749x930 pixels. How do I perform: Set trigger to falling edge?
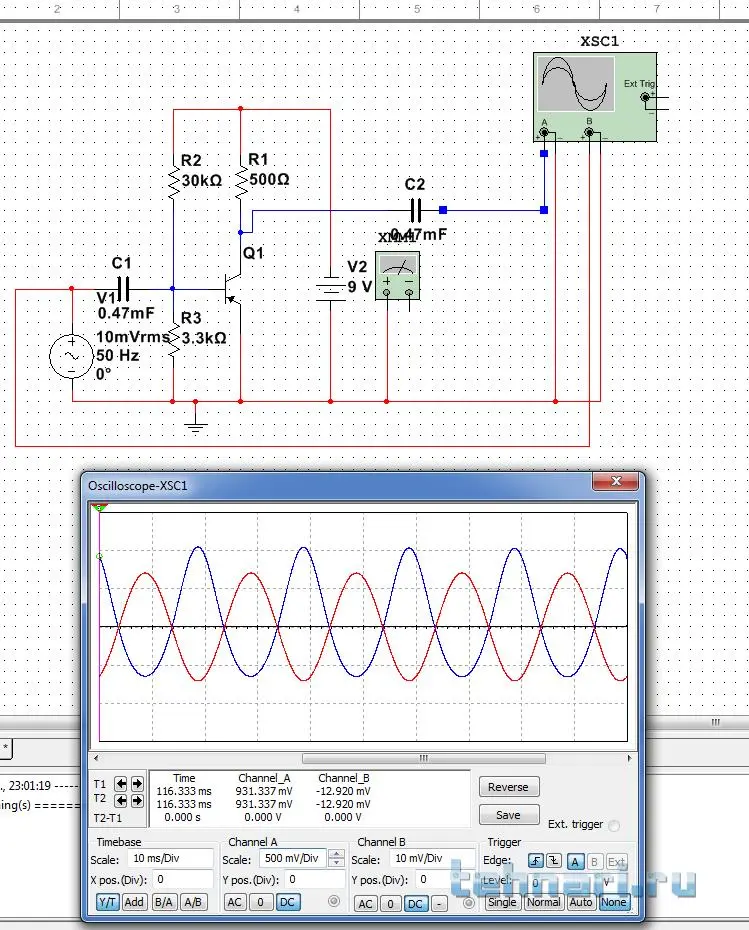coord(554,861)
